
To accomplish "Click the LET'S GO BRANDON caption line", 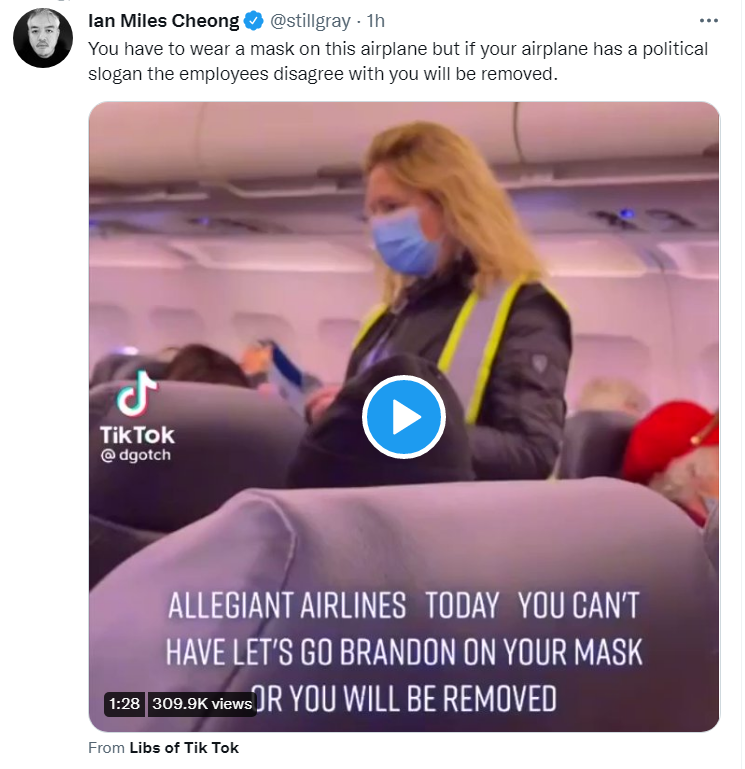I will coord(404,652).
